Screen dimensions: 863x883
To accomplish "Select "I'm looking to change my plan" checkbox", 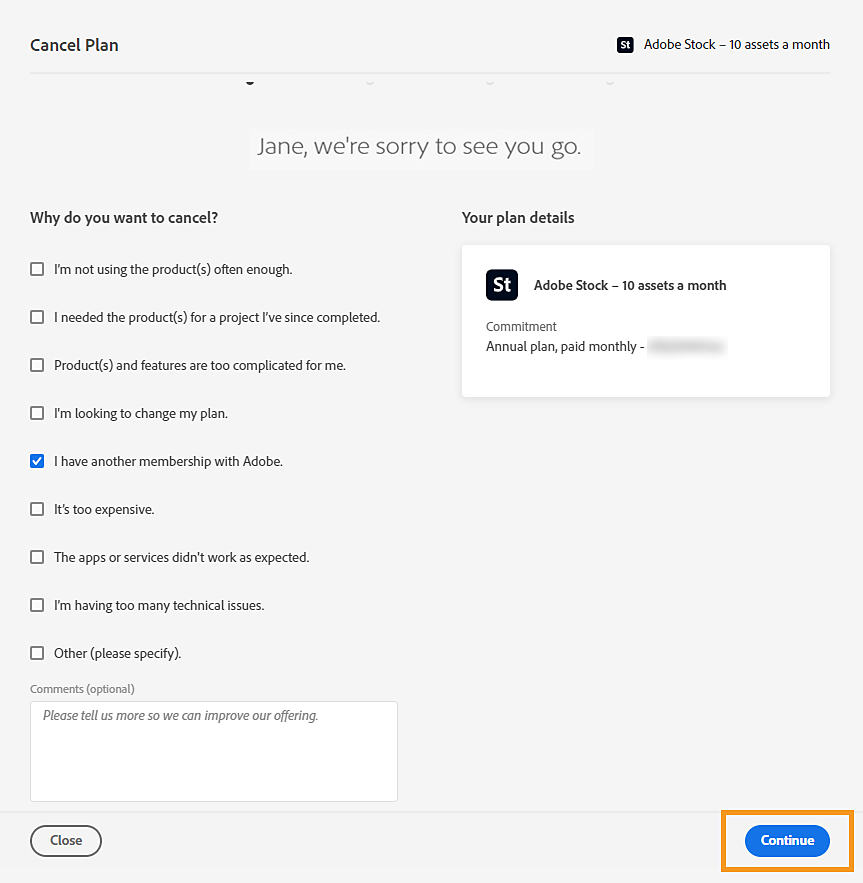I will pos(37,413).
